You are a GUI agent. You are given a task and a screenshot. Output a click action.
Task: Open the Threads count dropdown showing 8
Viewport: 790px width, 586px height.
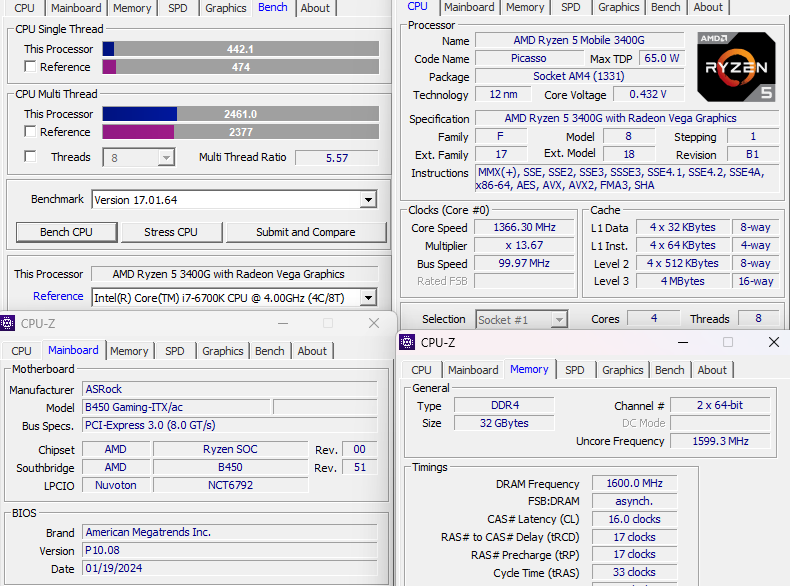(x=139, y=158)
